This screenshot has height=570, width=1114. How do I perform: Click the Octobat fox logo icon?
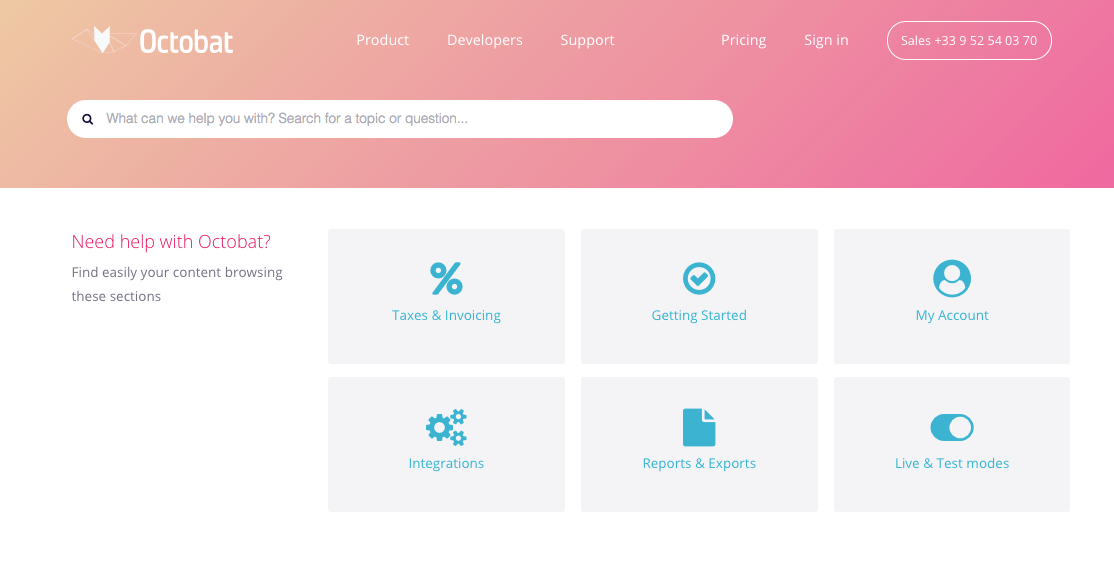[101, 40]
